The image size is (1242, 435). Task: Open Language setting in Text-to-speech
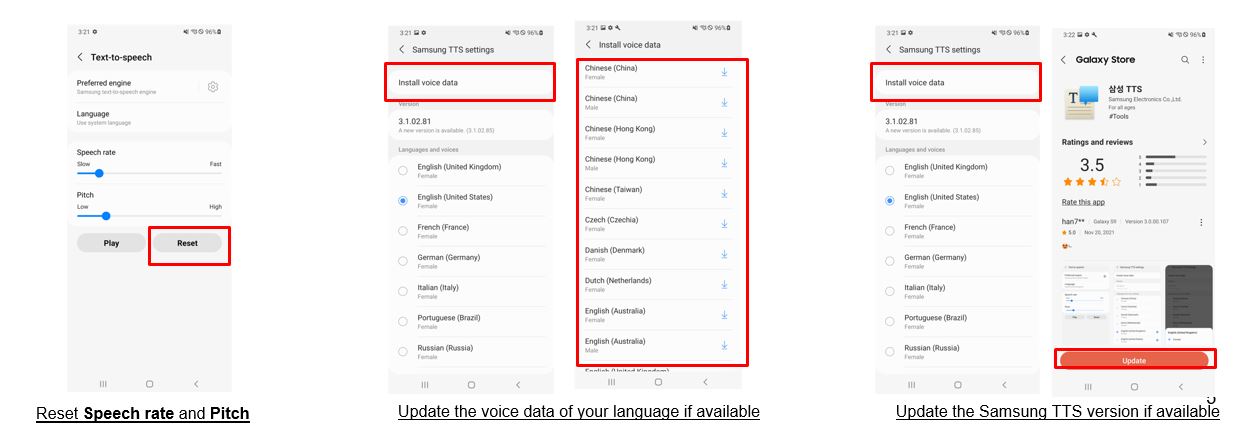149,118
